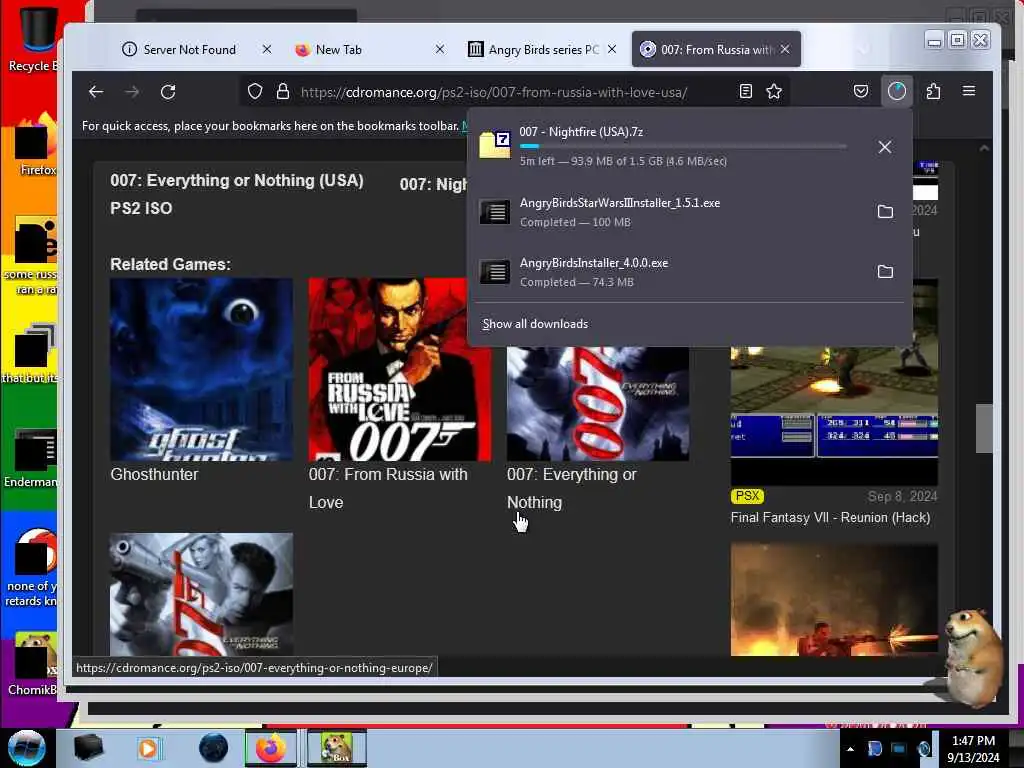
Task: Close the Server Not Found tab
Action: (266, 49)
